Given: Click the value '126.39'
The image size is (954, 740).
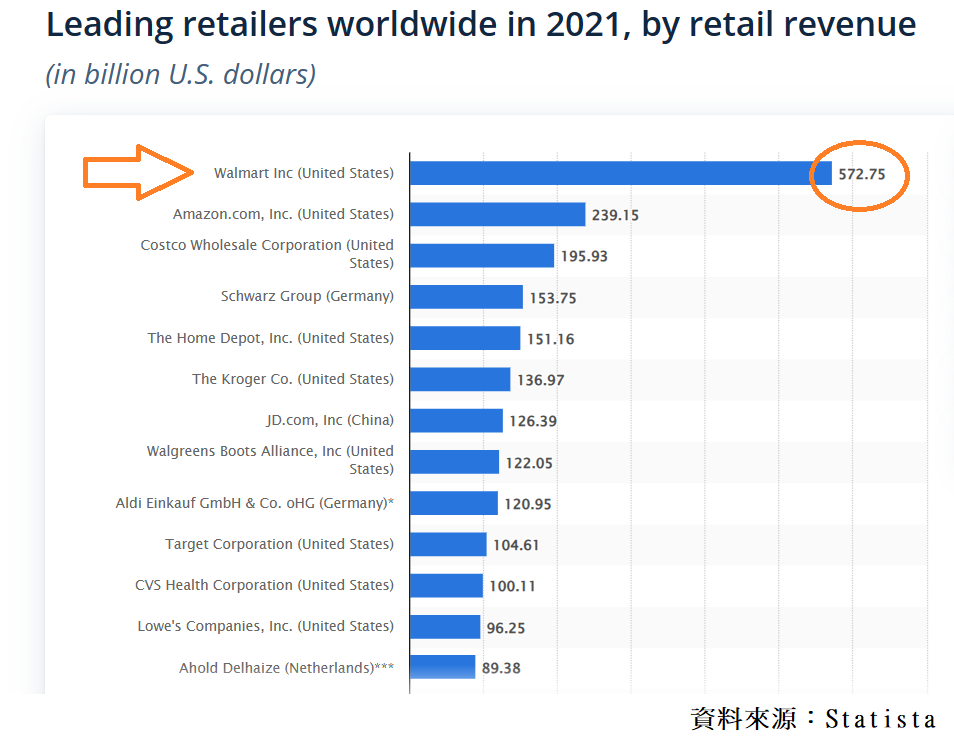Looking at the screenshot, I should pos(533,421).
